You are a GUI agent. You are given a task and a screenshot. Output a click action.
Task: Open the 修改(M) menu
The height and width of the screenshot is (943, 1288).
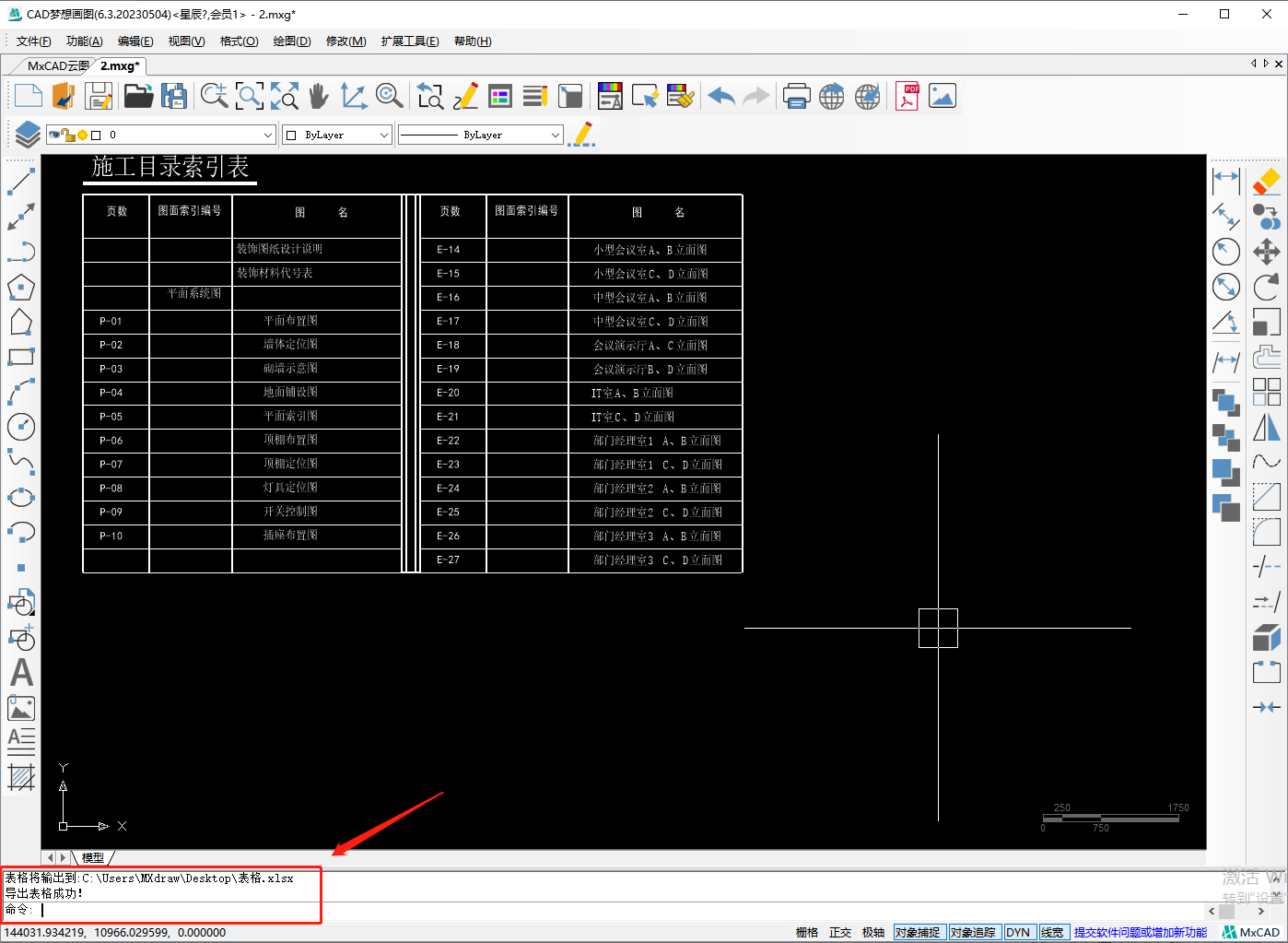pyautogui.click(x=345, y=41)
